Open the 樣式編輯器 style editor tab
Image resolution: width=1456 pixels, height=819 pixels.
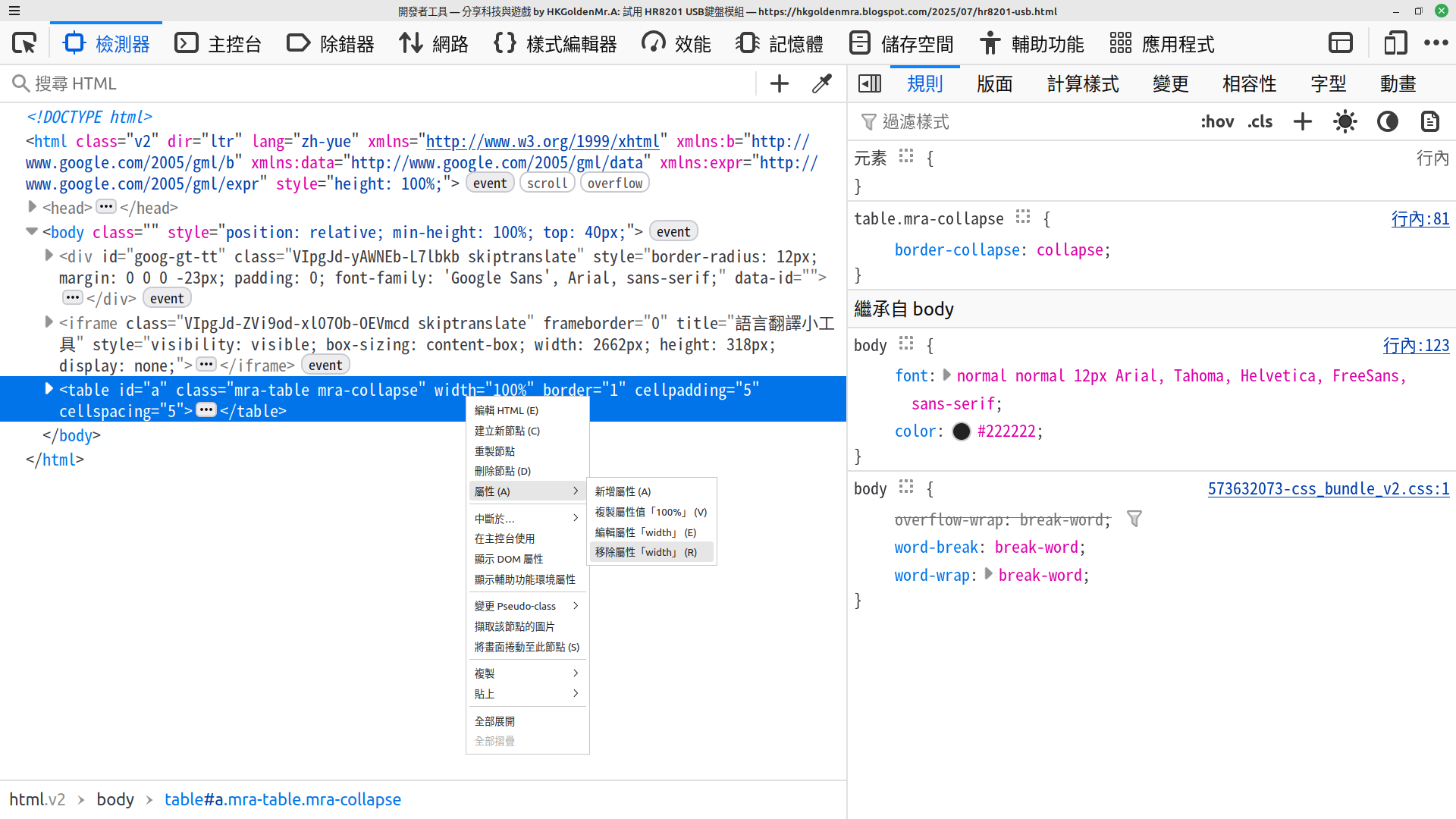pos(555,44)
